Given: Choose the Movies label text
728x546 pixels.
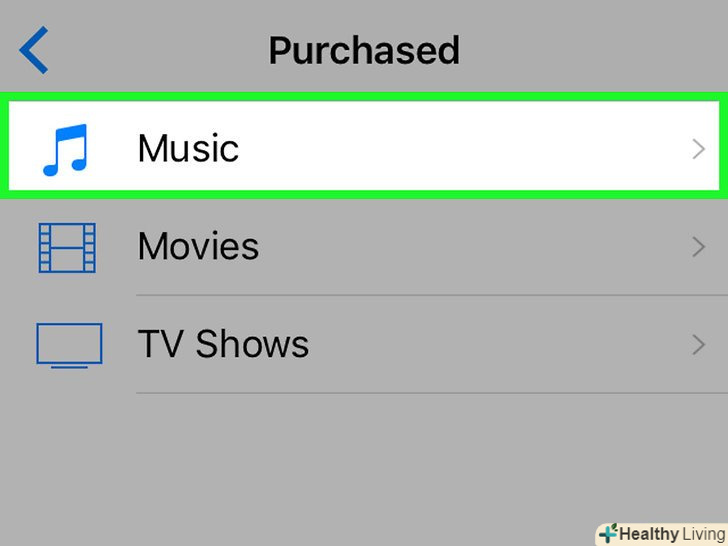Looking at the screenshot, I should click(198, 247).
